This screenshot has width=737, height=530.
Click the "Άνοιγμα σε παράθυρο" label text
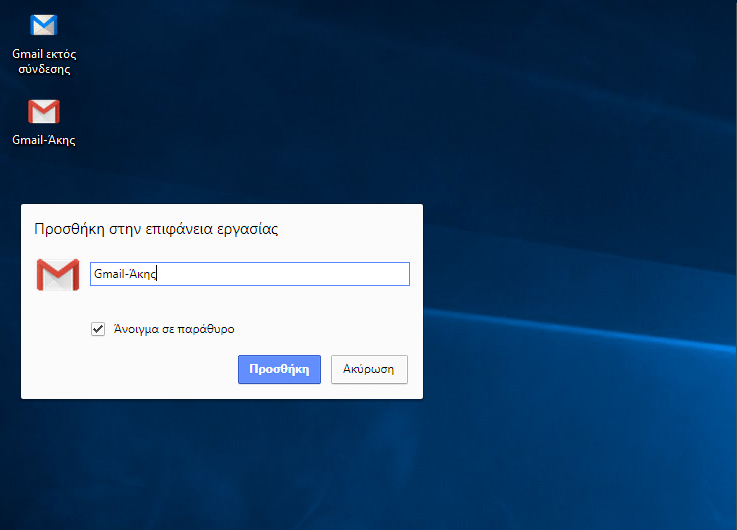tap(174, 329)
